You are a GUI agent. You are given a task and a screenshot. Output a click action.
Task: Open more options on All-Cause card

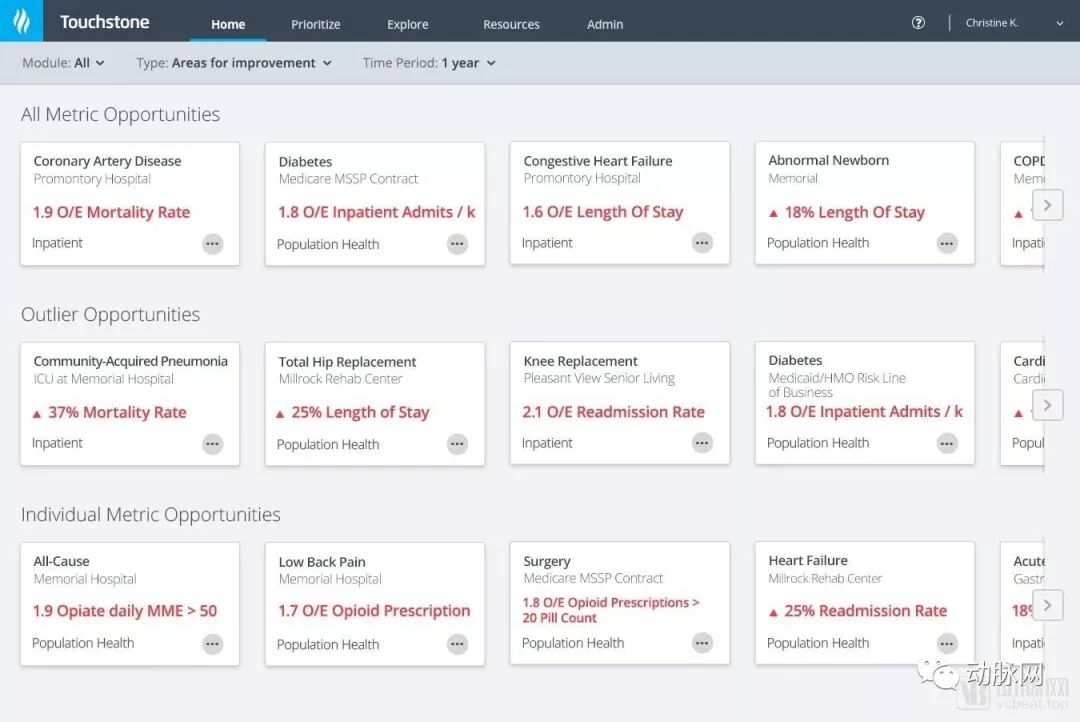click(212, 644)
